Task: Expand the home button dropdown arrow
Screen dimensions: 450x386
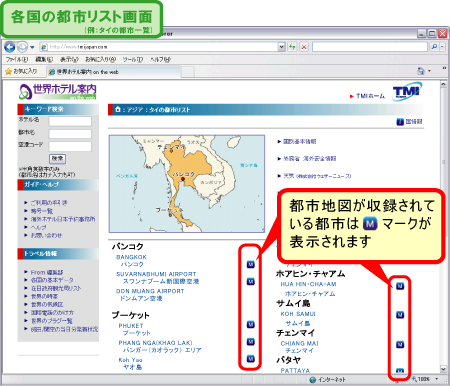Action: (x=429, y=71)
